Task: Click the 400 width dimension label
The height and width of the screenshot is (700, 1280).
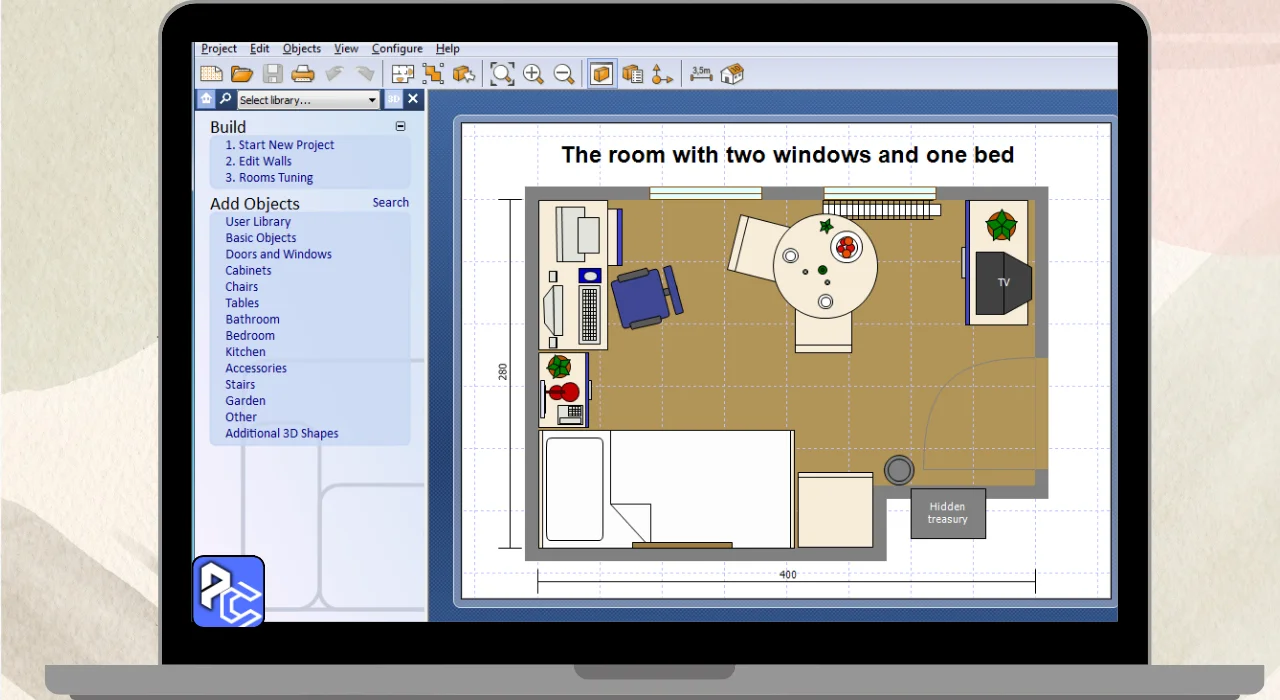Action: pos(788,575)
